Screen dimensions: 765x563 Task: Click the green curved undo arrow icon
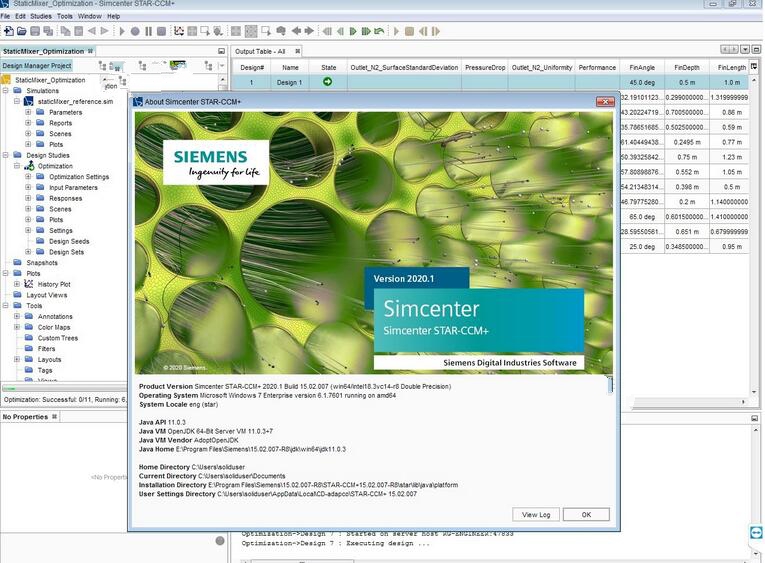(x=379, y=31)
